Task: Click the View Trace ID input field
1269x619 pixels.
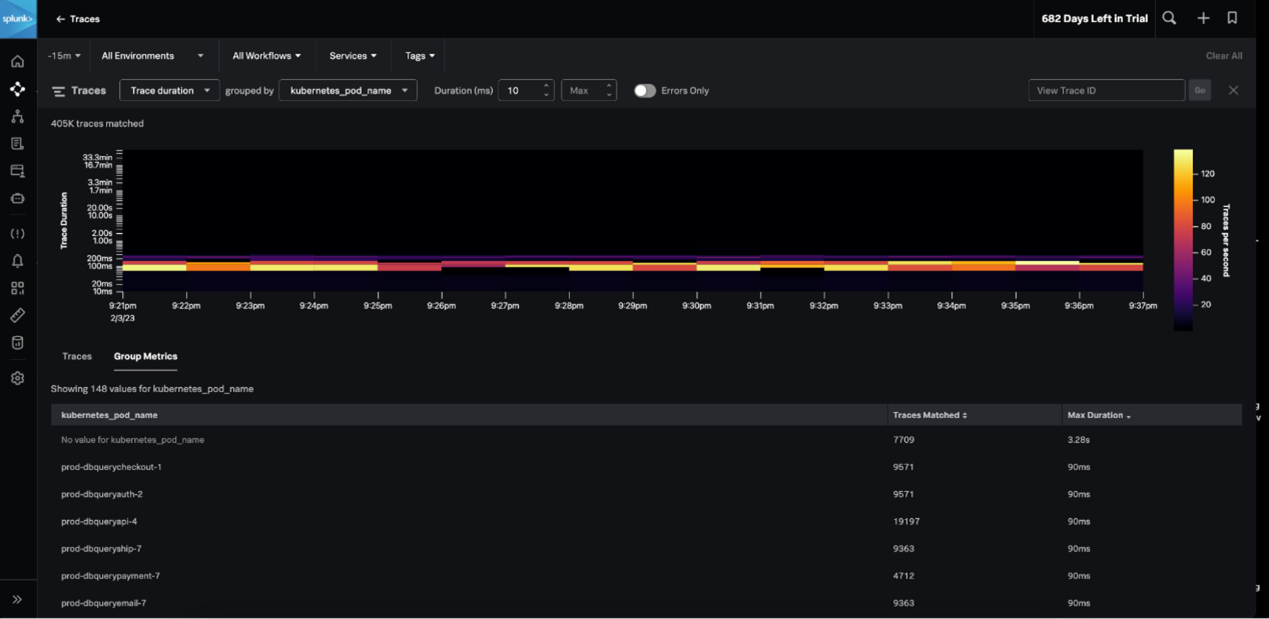Action: tap(1106, 91)
